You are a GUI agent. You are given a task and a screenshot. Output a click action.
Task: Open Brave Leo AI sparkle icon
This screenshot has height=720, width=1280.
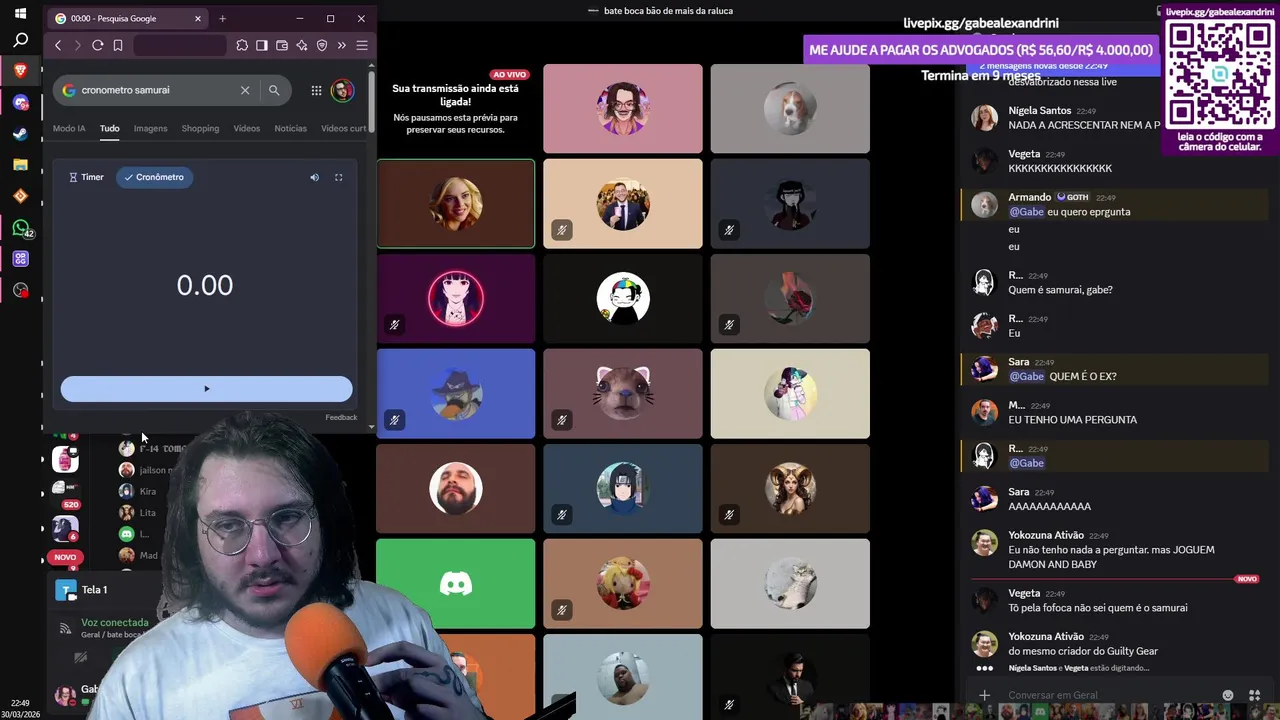pos(302,45)
